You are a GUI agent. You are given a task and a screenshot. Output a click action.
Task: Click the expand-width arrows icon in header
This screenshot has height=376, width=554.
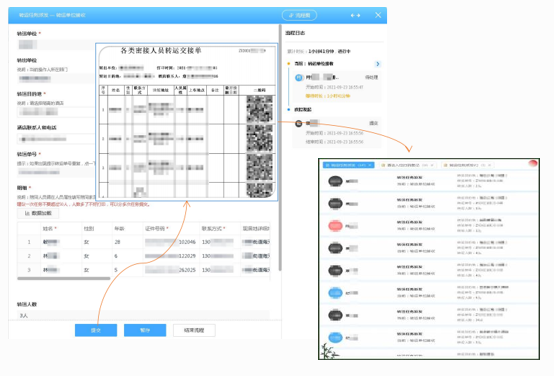355,16
